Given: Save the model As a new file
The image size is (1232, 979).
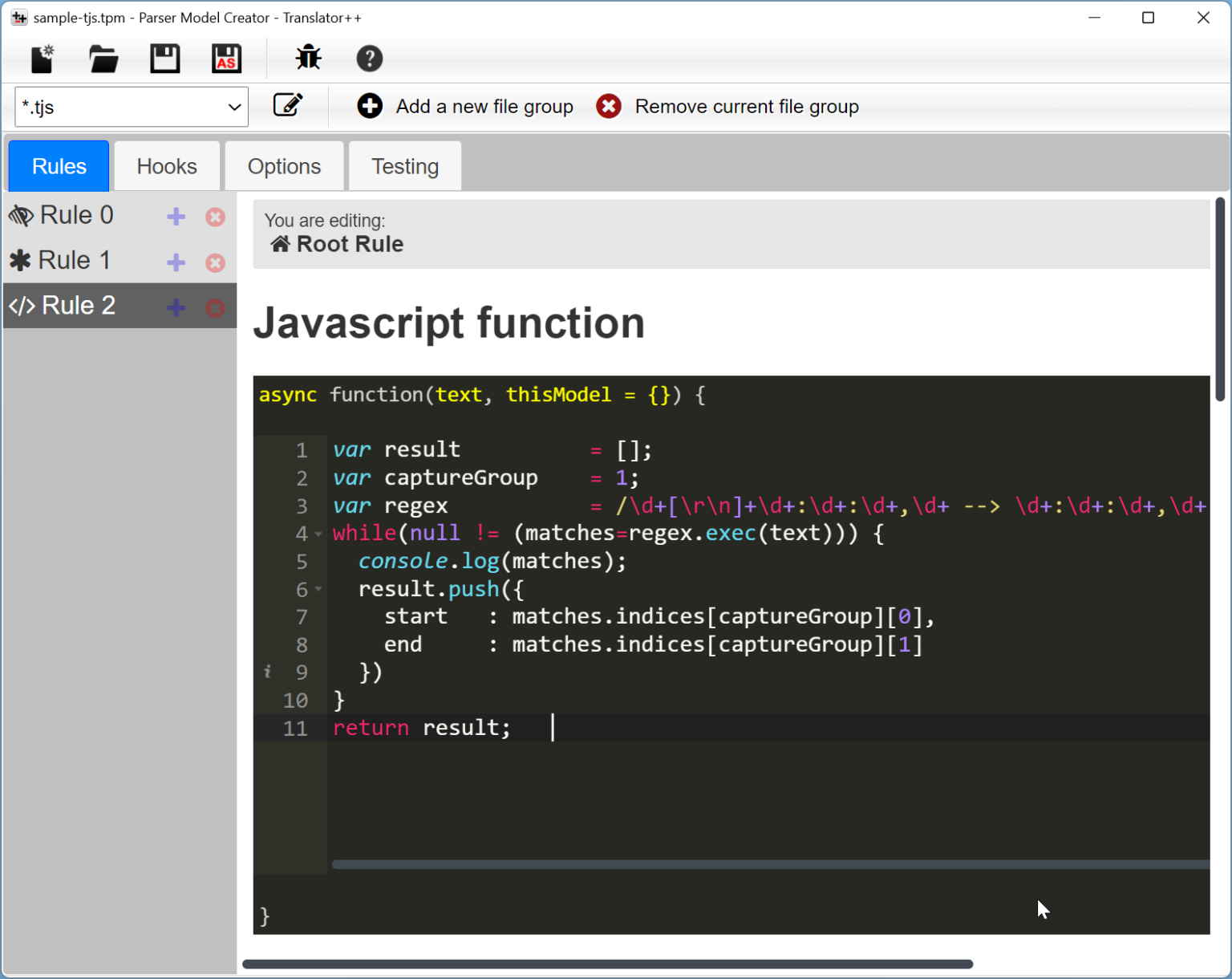Looking at the screenshot, I should (226, 58).
